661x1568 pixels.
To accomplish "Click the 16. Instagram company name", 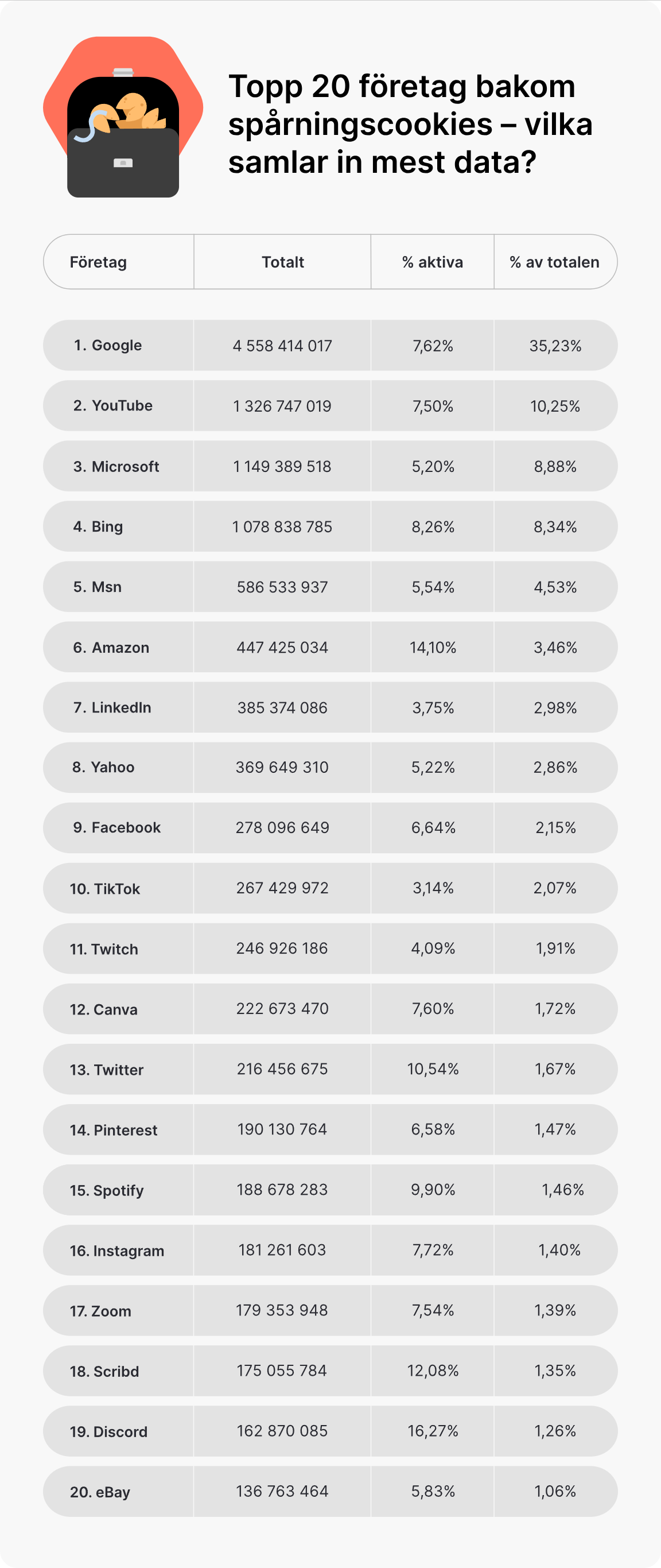I will [x=118, y=1251].
